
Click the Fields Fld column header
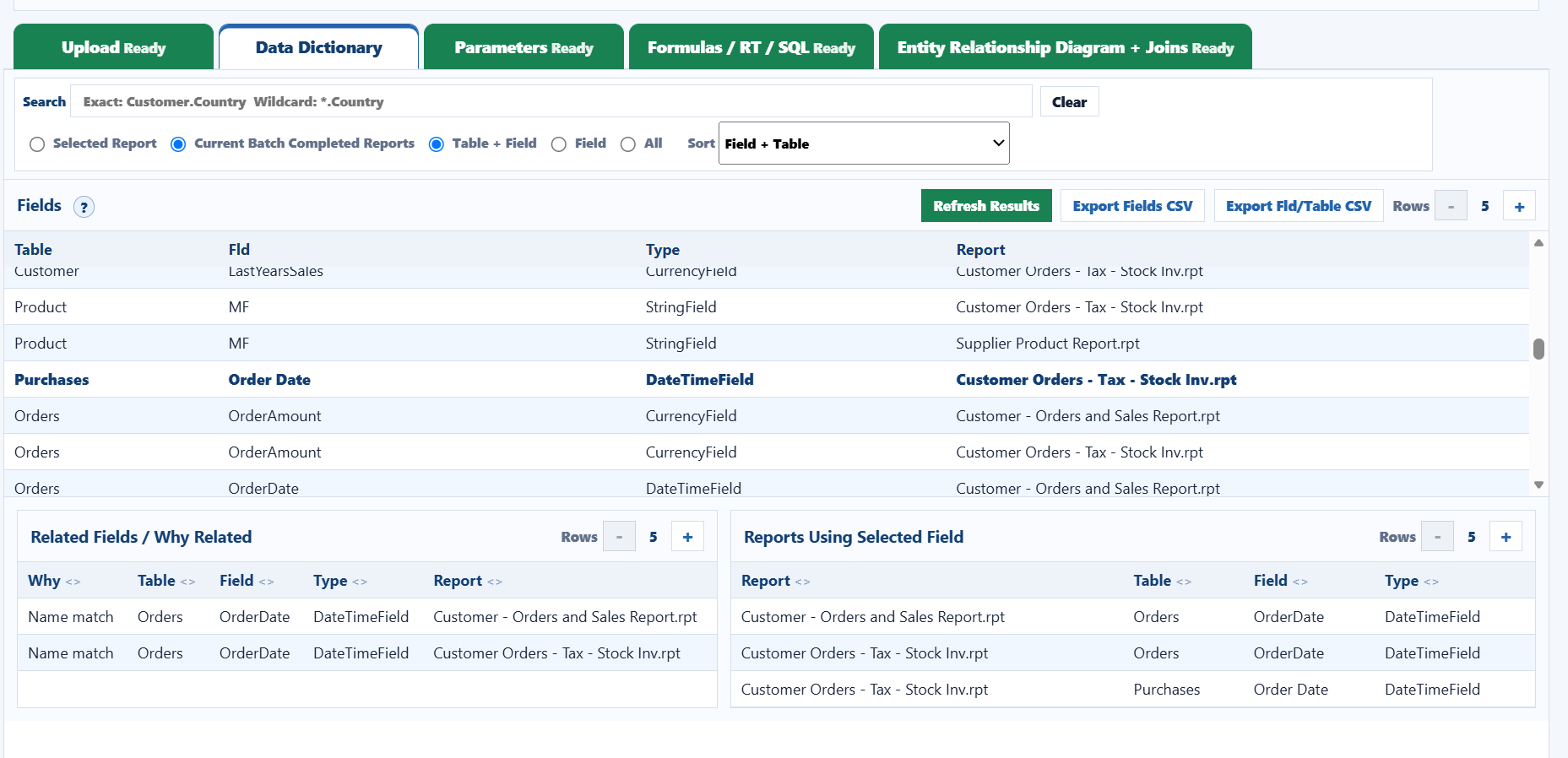[x=239, y=250]
